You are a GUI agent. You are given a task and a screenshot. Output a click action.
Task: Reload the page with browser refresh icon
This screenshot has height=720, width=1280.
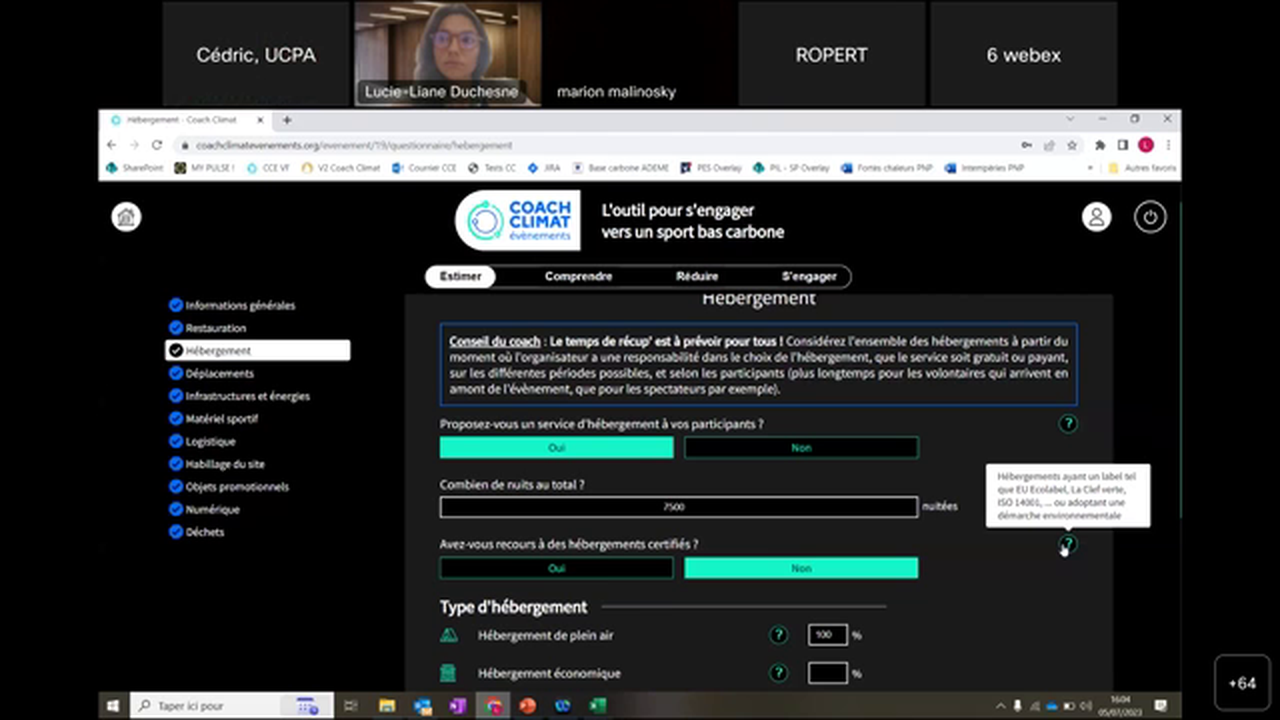click(157, 145)
